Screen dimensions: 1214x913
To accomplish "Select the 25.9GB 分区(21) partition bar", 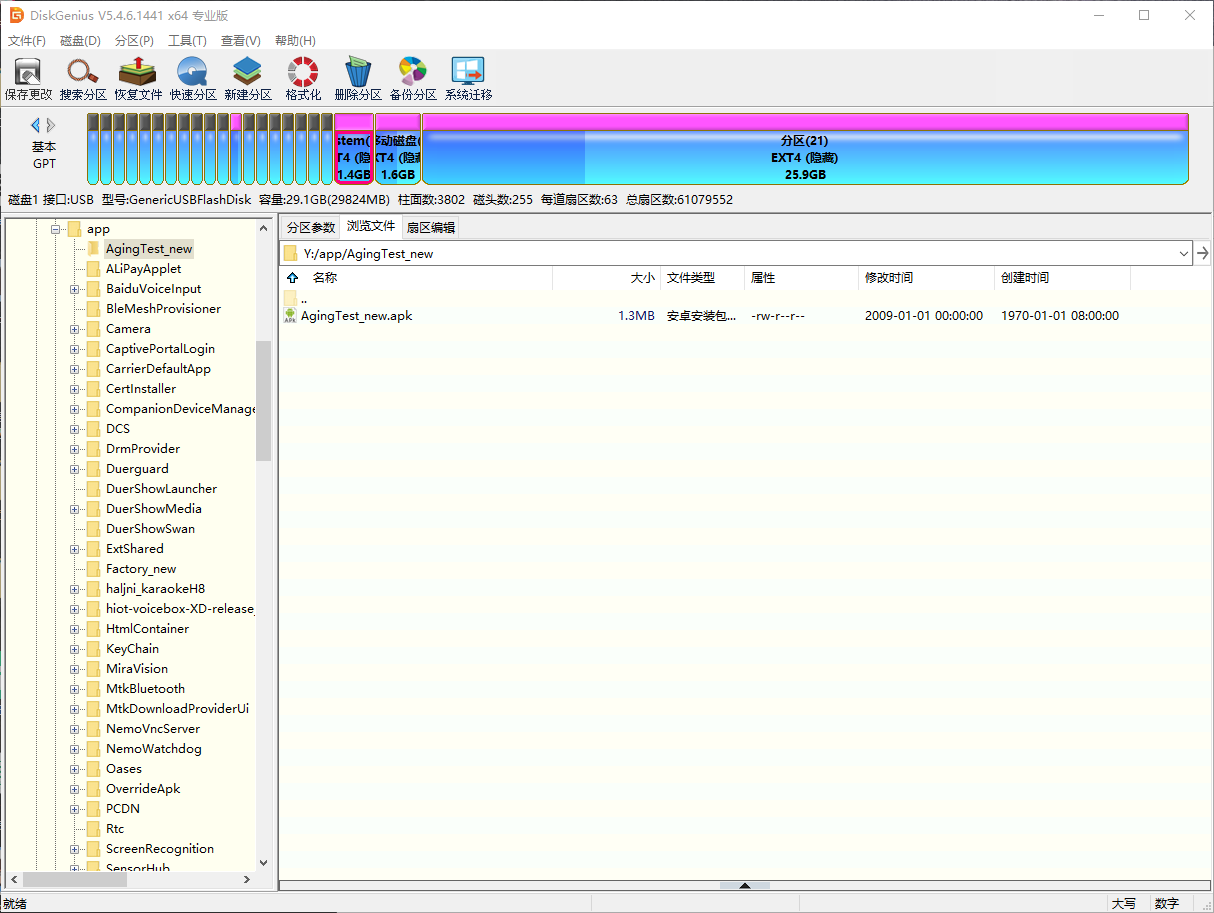I will 804,157.
